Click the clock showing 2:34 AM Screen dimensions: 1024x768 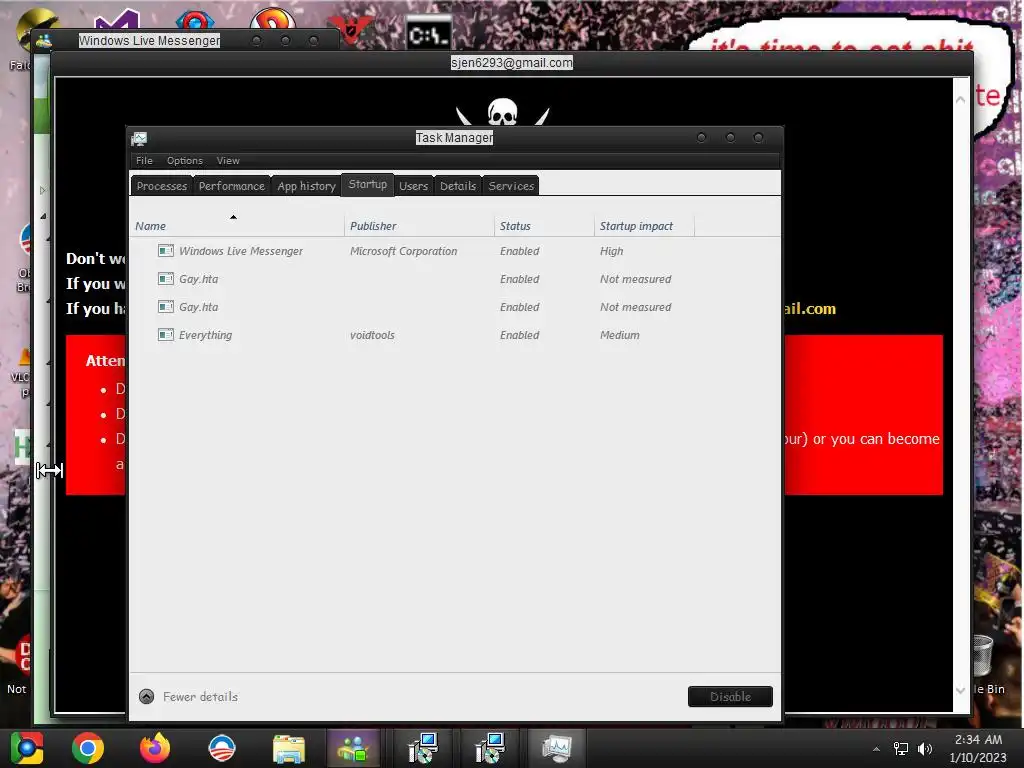[x=978, y=740]
